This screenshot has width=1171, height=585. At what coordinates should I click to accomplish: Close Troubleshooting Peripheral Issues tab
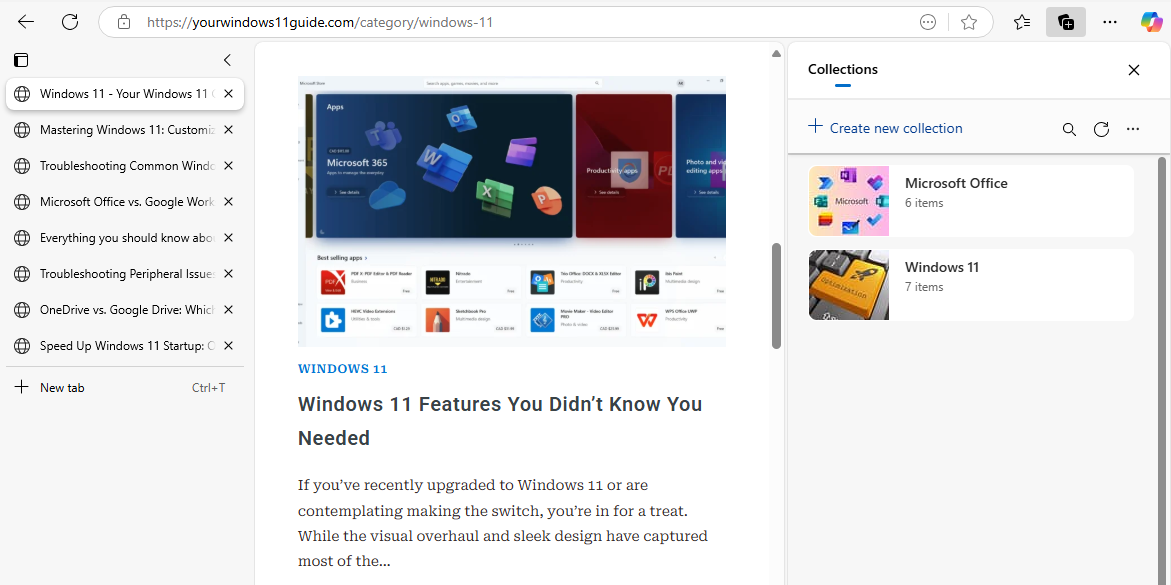coord(229,274)
